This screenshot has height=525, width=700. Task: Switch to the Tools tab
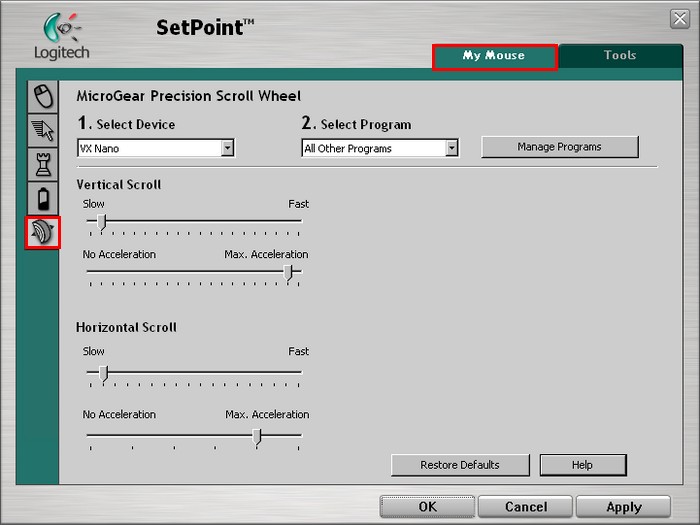tap(620, 56)
